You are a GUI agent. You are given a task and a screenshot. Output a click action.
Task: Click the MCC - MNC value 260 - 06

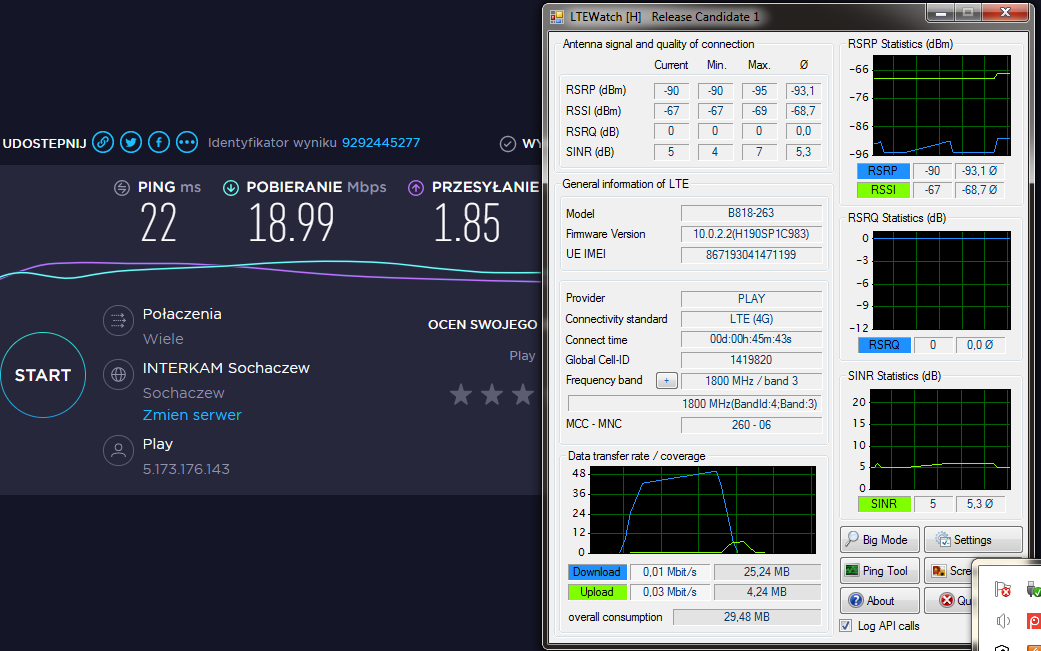point(751,425)
